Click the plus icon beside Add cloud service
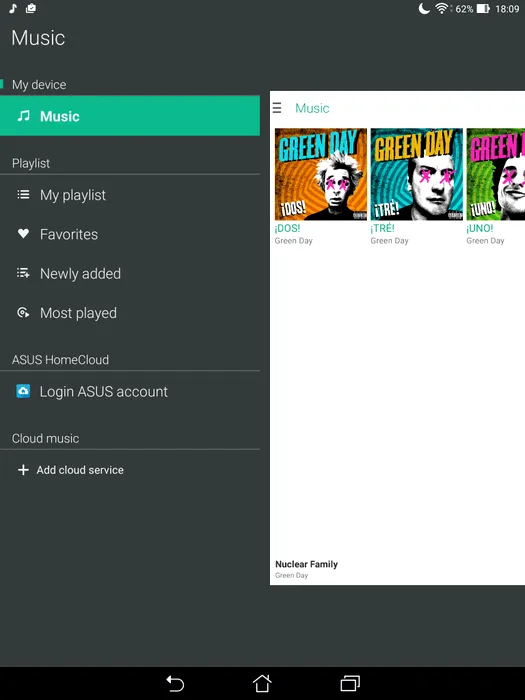The image size is (525, 700). (x=23, y=470)
